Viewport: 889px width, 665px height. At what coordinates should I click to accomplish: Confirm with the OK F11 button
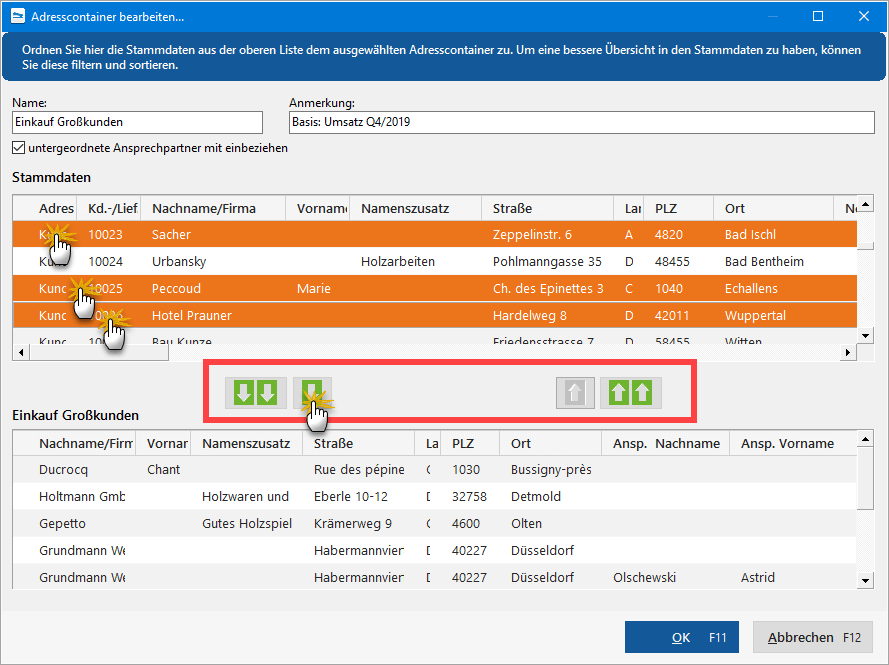(x=681, y=637)
